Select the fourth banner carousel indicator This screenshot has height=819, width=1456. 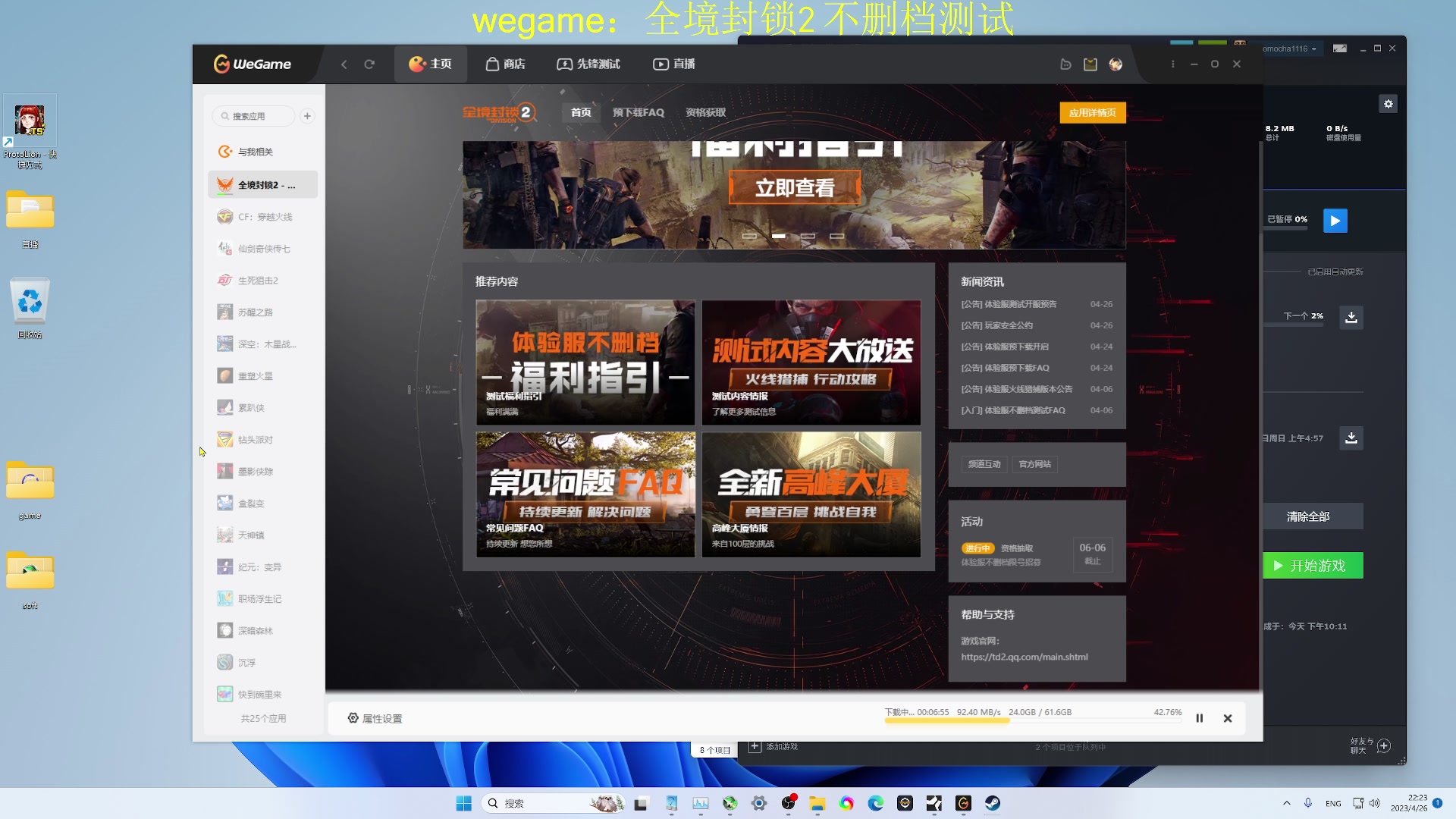tap(836, 236)
